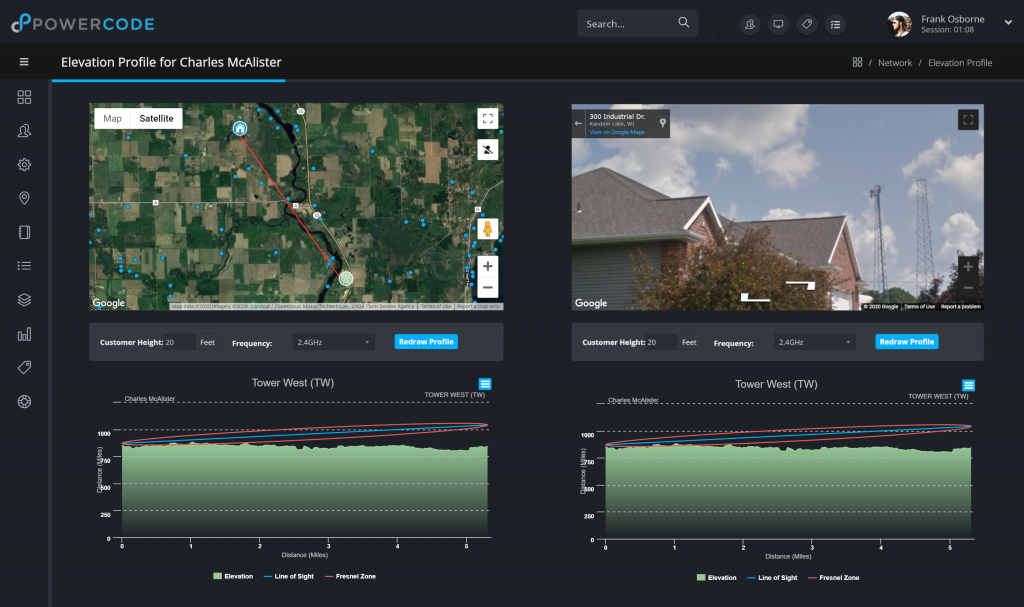The image size is (1024, 607).
Task: Select Elevation Profile in the breadcrumb
Action: click(x=960, y=62)
